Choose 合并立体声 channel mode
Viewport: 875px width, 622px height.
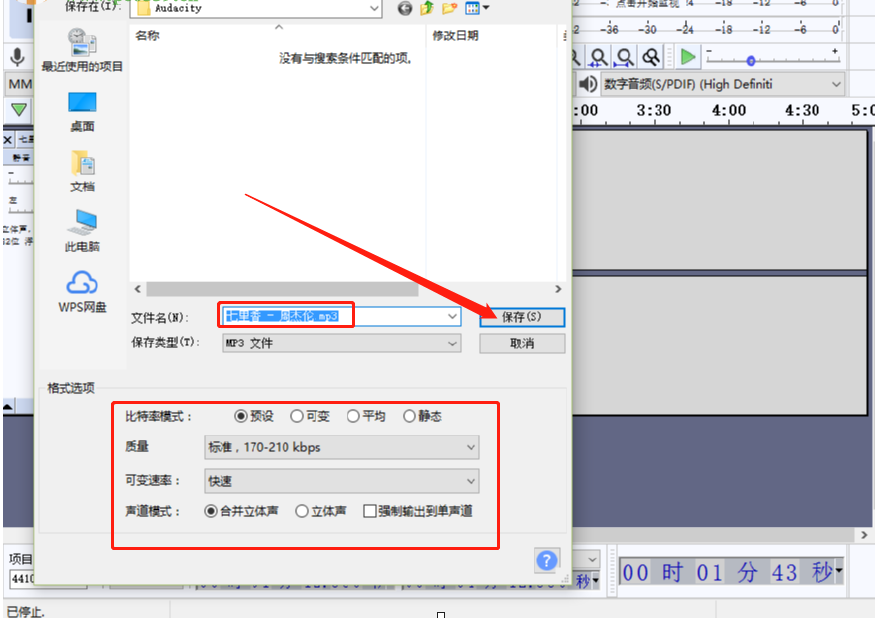pyautogui.click(x=241, y=511)
